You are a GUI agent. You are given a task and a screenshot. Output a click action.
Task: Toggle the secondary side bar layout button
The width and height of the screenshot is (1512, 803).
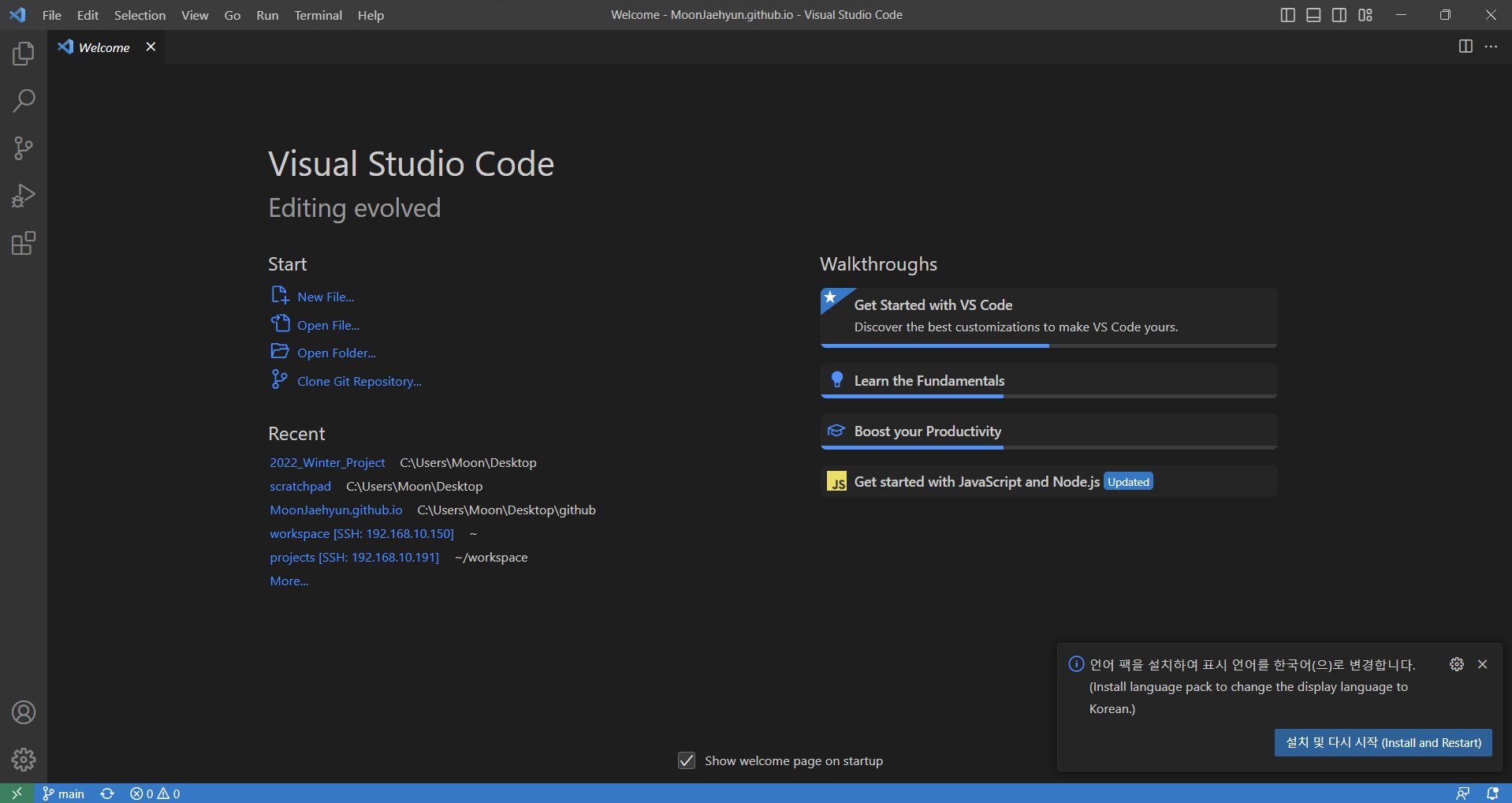(1339, 15)
